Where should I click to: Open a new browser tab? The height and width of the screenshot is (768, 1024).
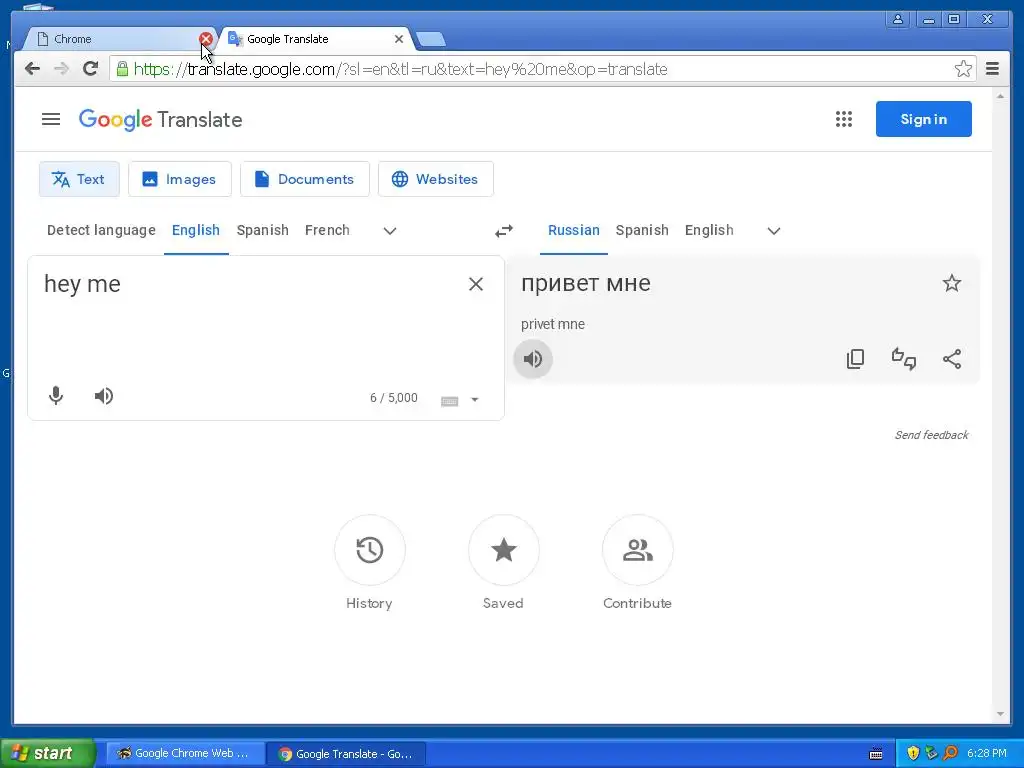pos(431,39)
